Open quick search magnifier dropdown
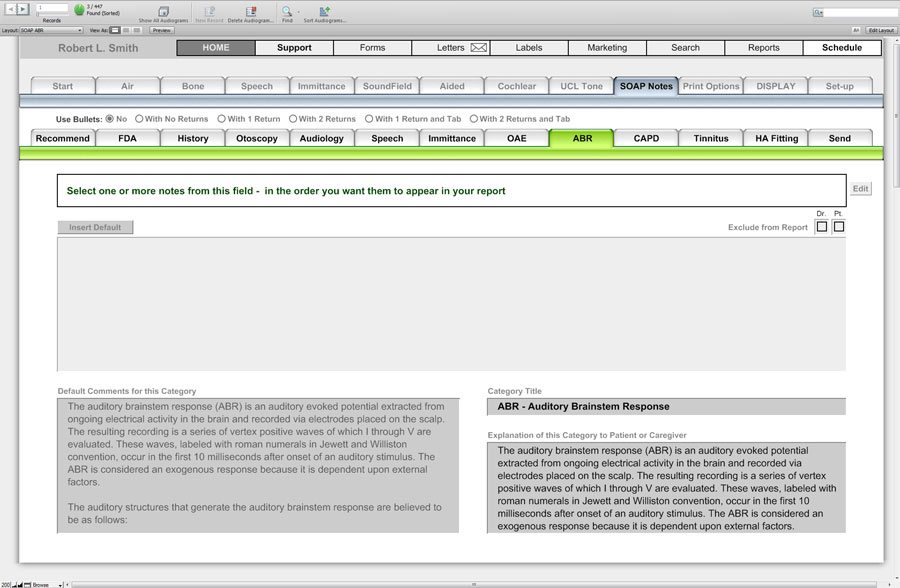 coord(818,13)
